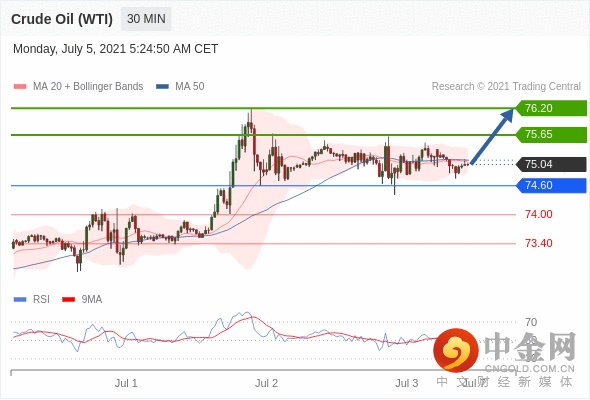Select the Crude Oil (WTI) title
Screen dimensions: 590x400
point(62,19)
